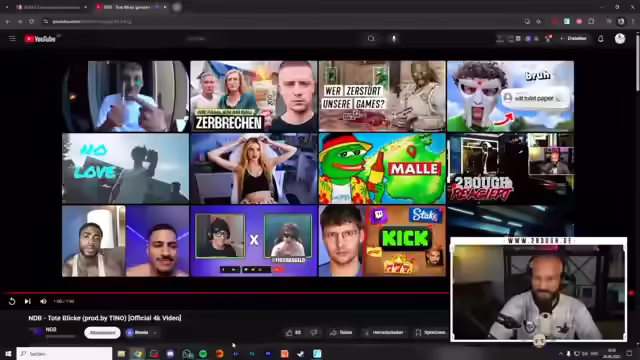Open the NO LOVE suggested video

click(x=125, y=168)
